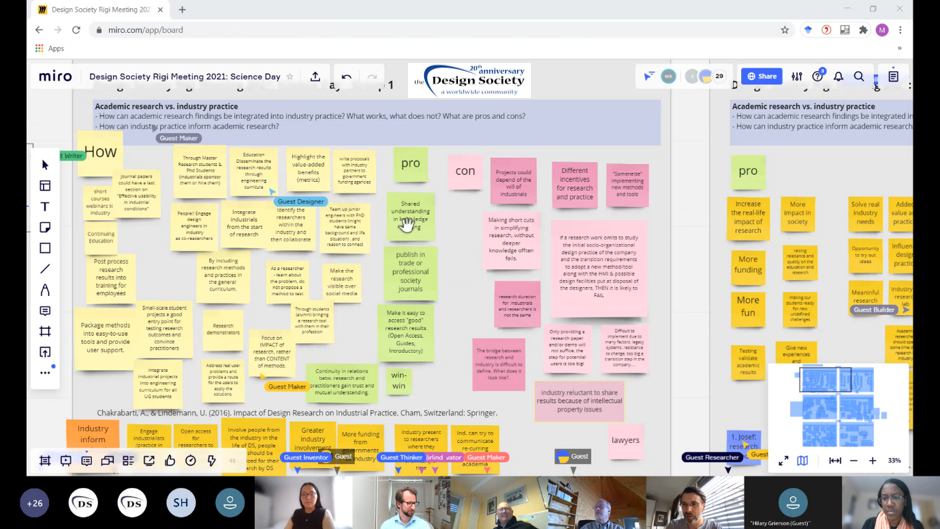940x529 pixels.
Task: Open the Miro home logo
Action: 55,77
